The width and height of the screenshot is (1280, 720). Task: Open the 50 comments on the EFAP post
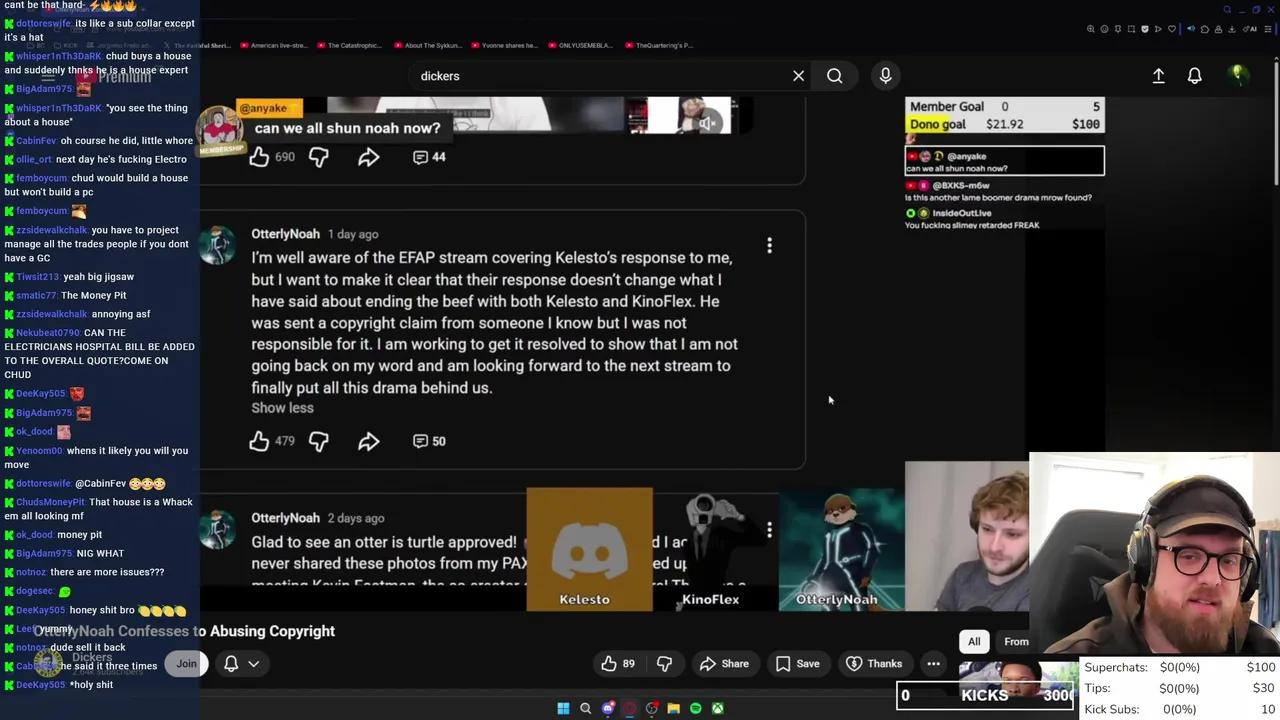click(x=429, y=441)
